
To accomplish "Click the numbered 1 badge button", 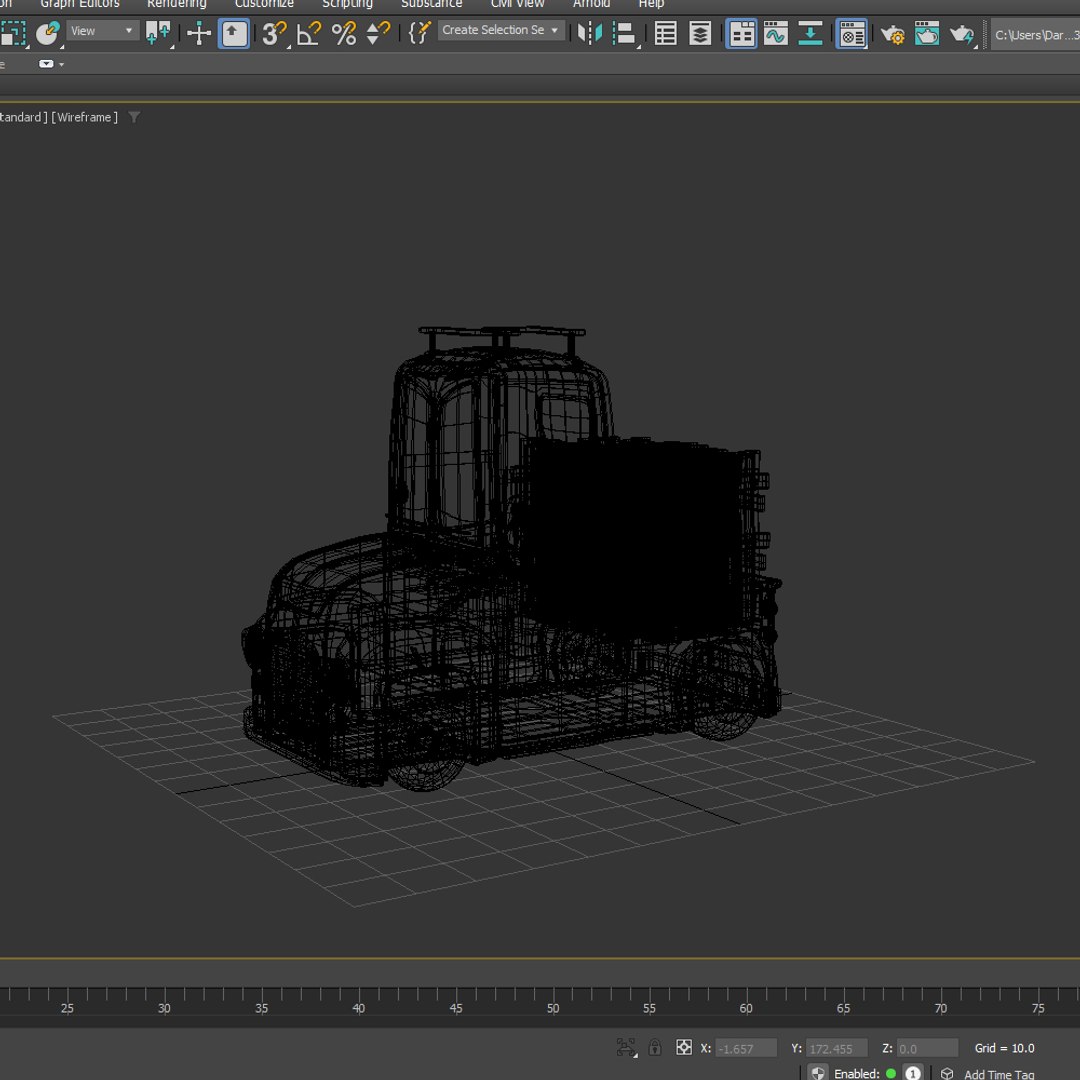I will (913, 1073).
